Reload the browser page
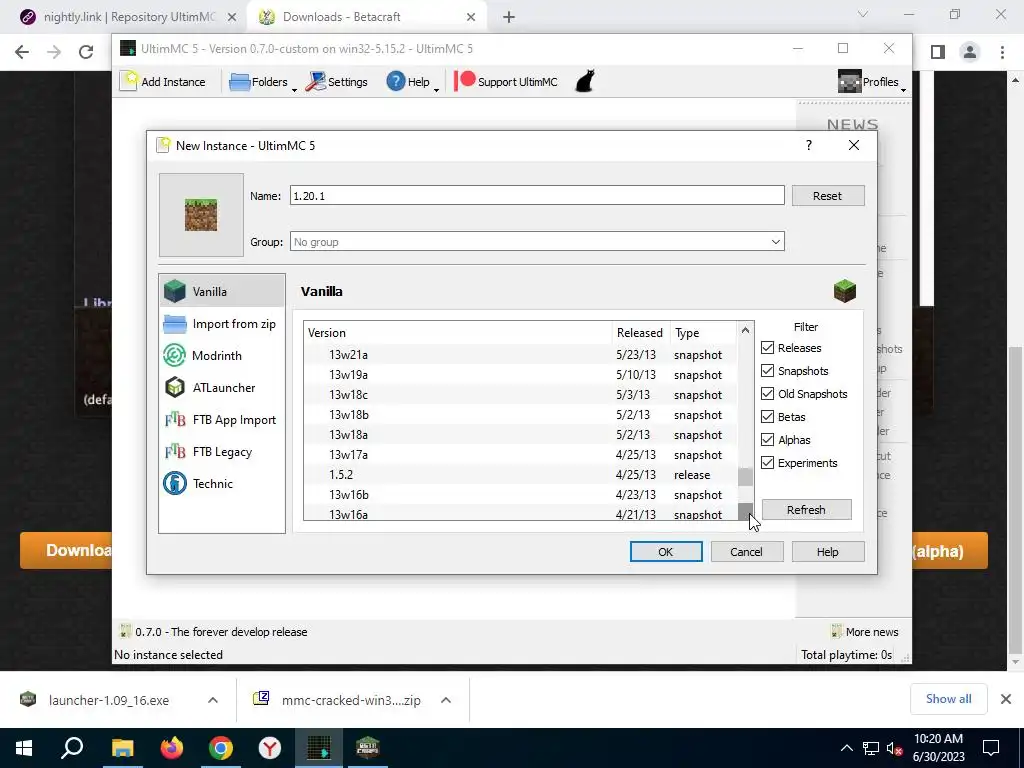The image size is (1024, 768). [86, 52]
